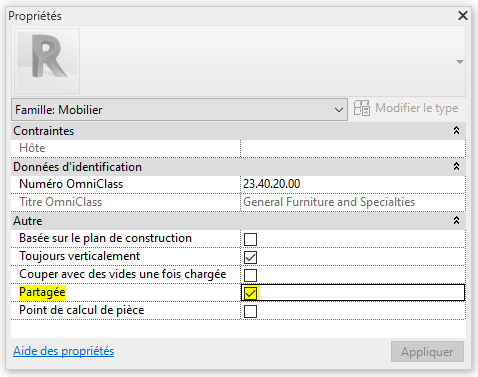Enable Point de calcul de pièce checkbox
The image size is (478, 377).
click(250, 311)
